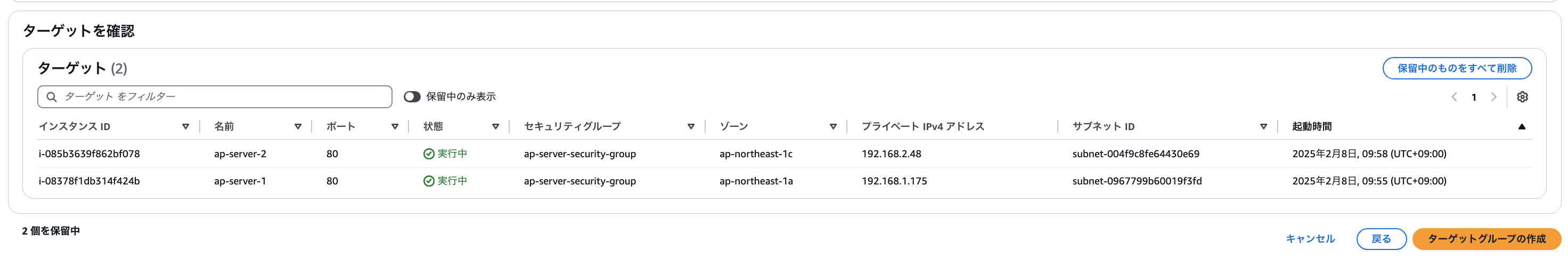Focus the ターゲットをフィルター search field

coord(215,97)
